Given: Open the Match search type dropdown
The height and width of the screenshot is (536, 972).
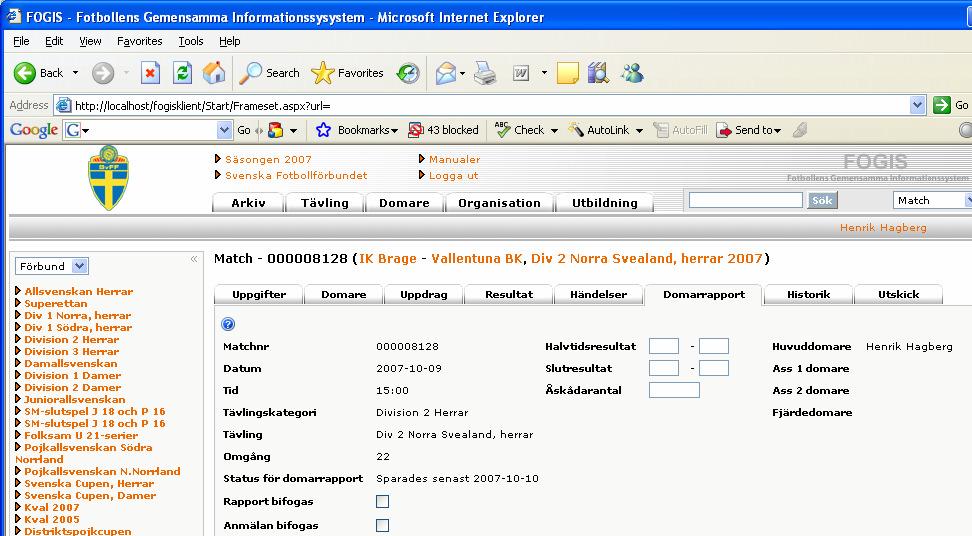Looking at the screenshot, I should (932, 200).
